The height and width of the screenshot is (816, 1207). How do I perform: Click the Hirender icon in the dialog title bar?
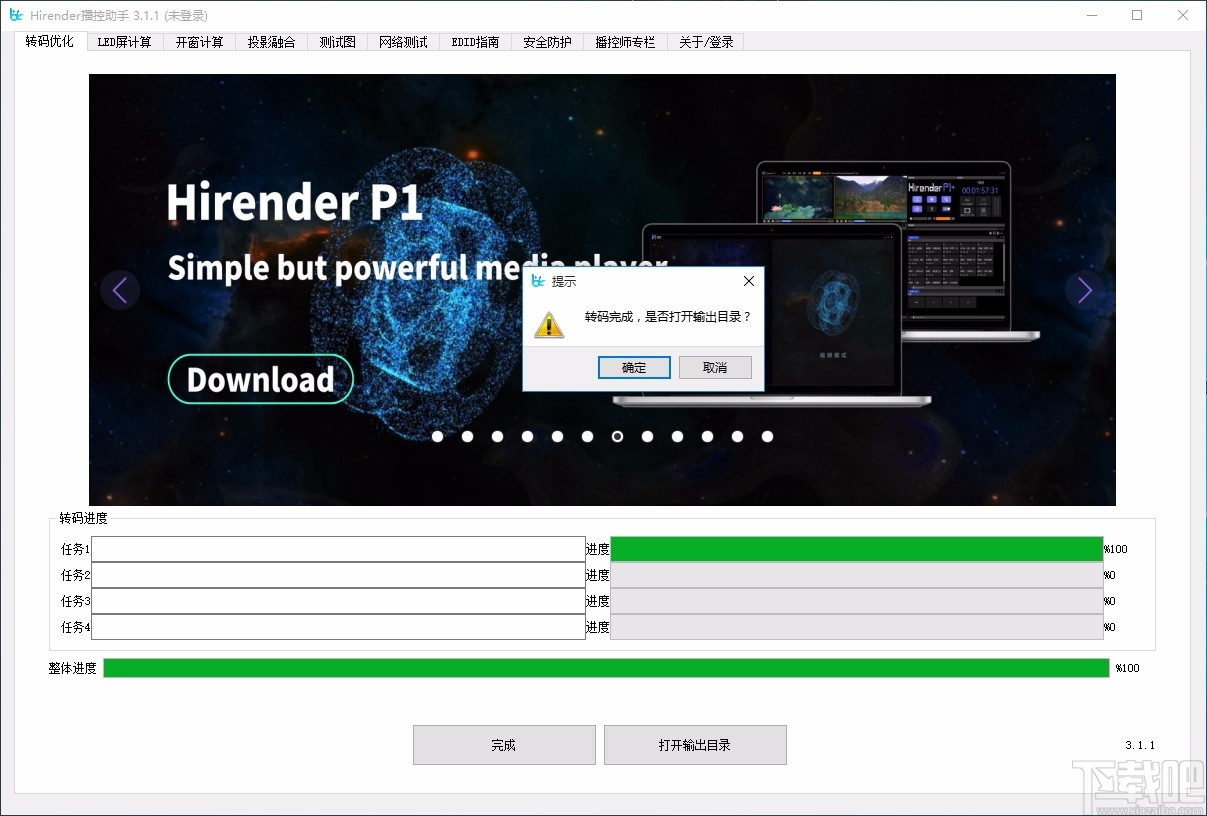538,281
